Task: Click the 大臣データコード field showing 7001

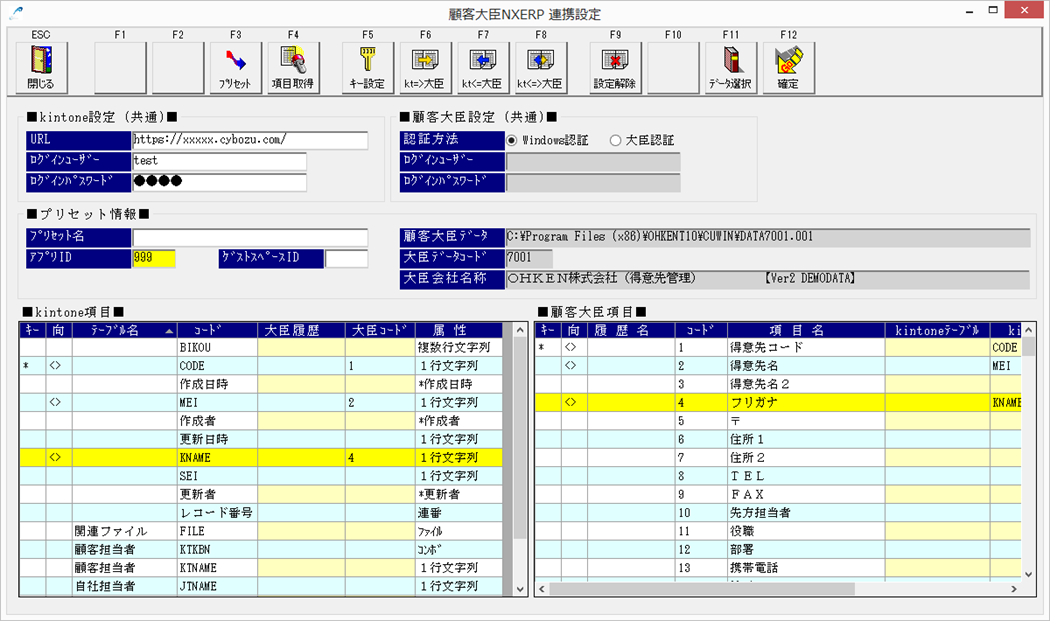Action: [529, 259]
